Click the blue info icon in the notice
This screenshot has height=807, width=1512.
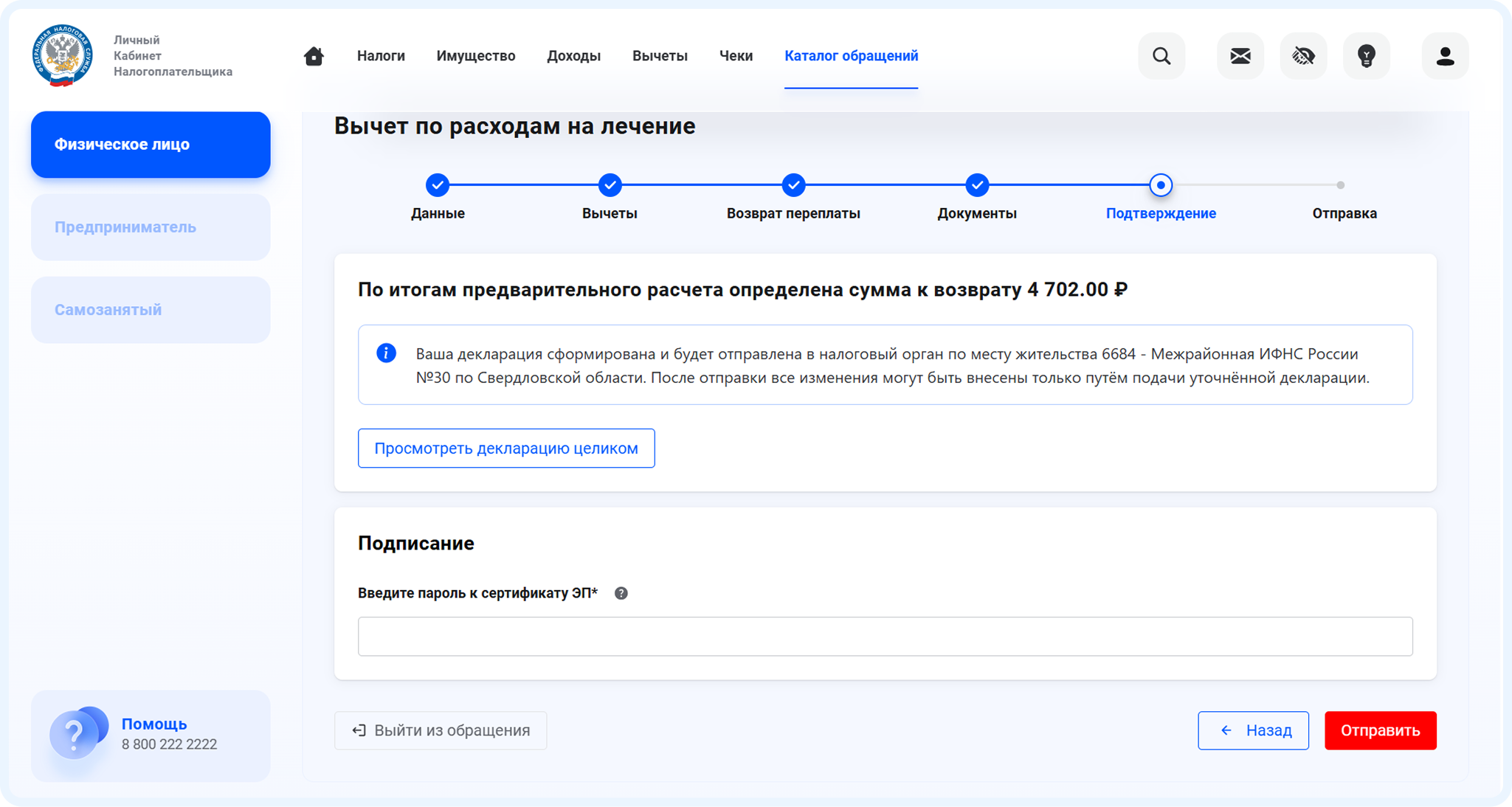[x=386, y=353]
